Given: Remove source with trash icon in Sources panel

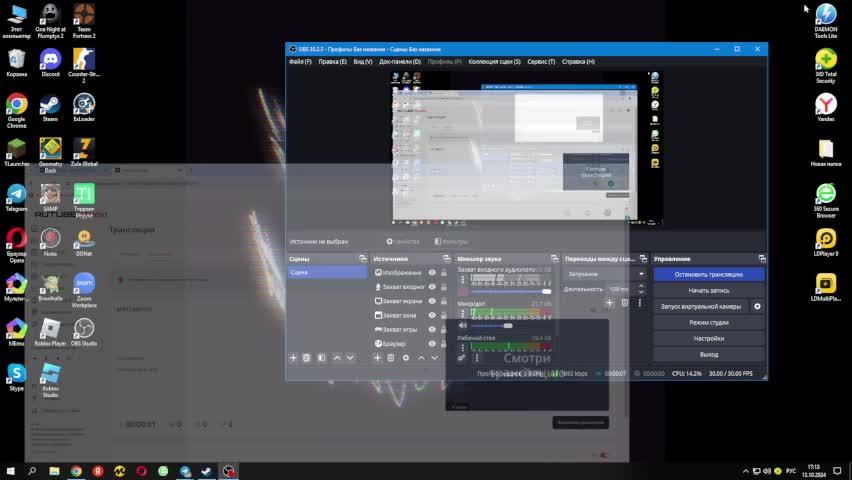Looking at the screenshot, I should (x=391, y=358).
